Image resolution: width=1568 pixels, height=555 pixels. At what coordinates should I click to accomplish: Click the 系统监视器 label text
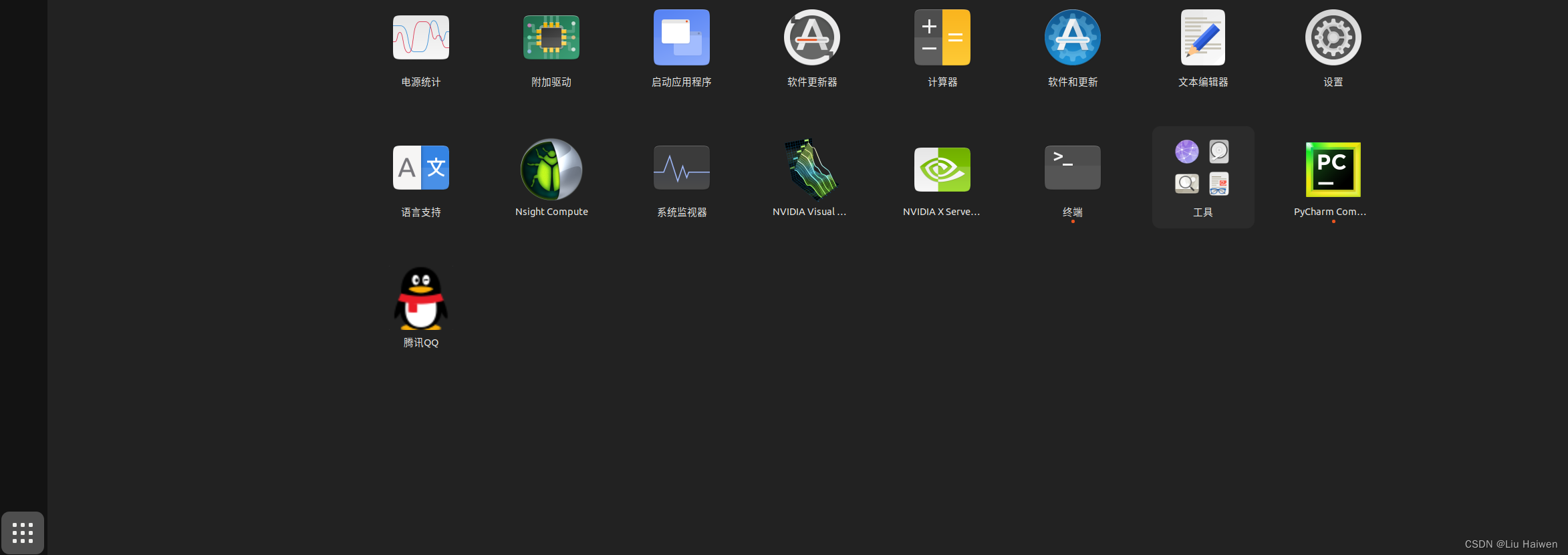[x=682, y=212]
